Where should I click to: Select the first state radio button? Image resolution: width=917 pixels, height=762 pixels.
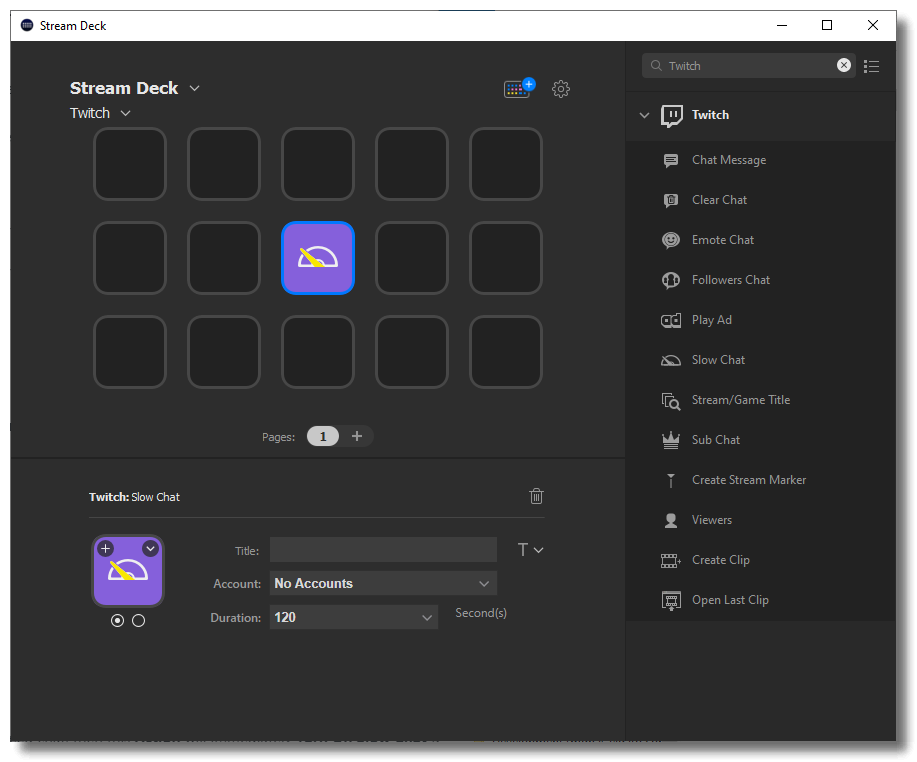tap(118, 620)
